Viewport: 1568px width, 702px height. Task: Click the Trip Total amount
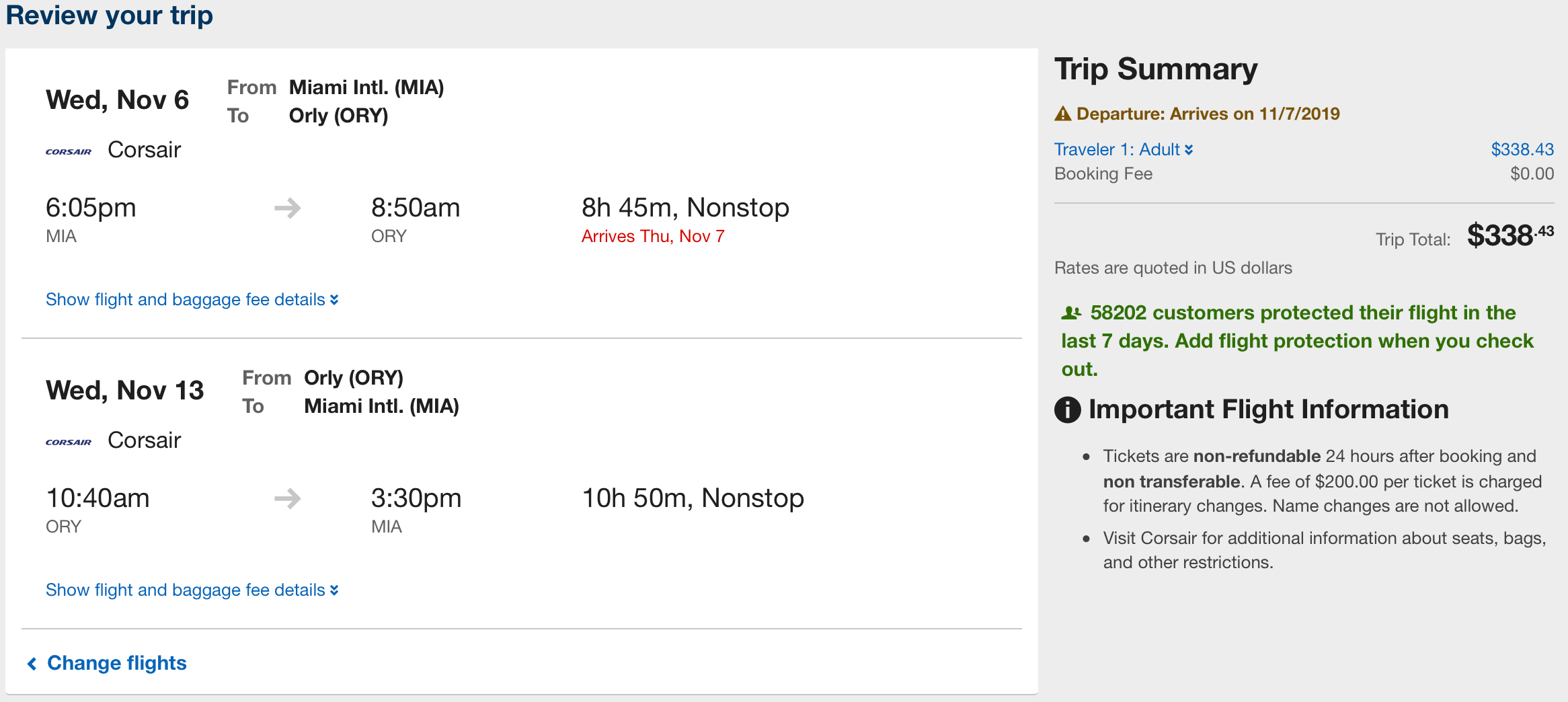tap(1510, 235)
